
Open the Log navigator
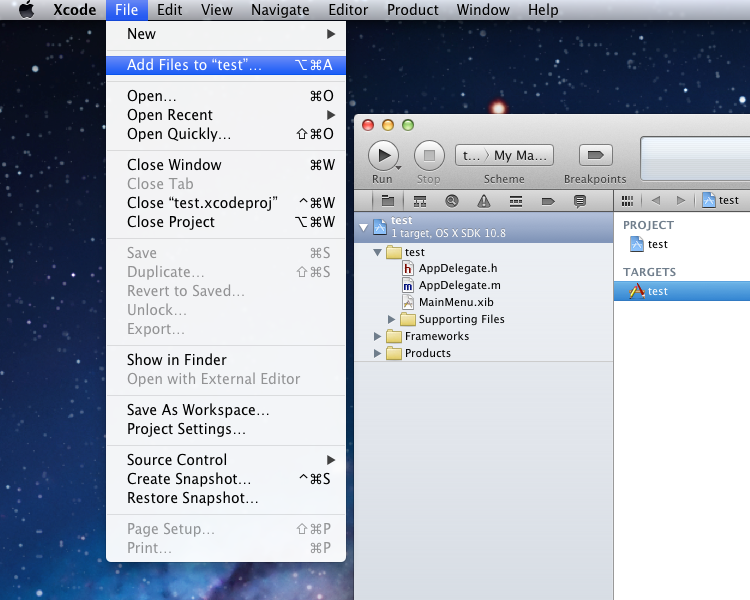(580, 201)
